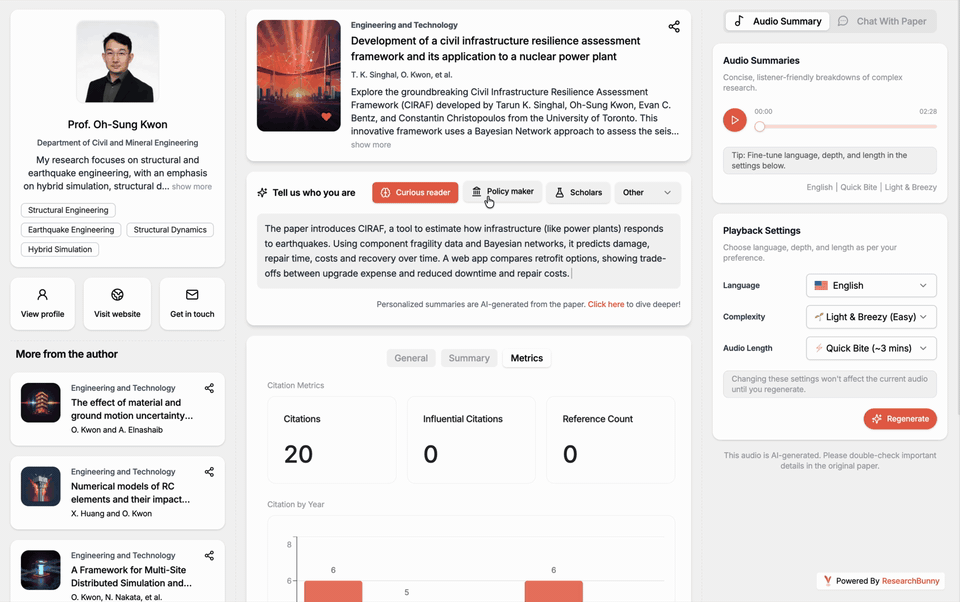Open View profile under the author card
960x602 pixels.
42,303
